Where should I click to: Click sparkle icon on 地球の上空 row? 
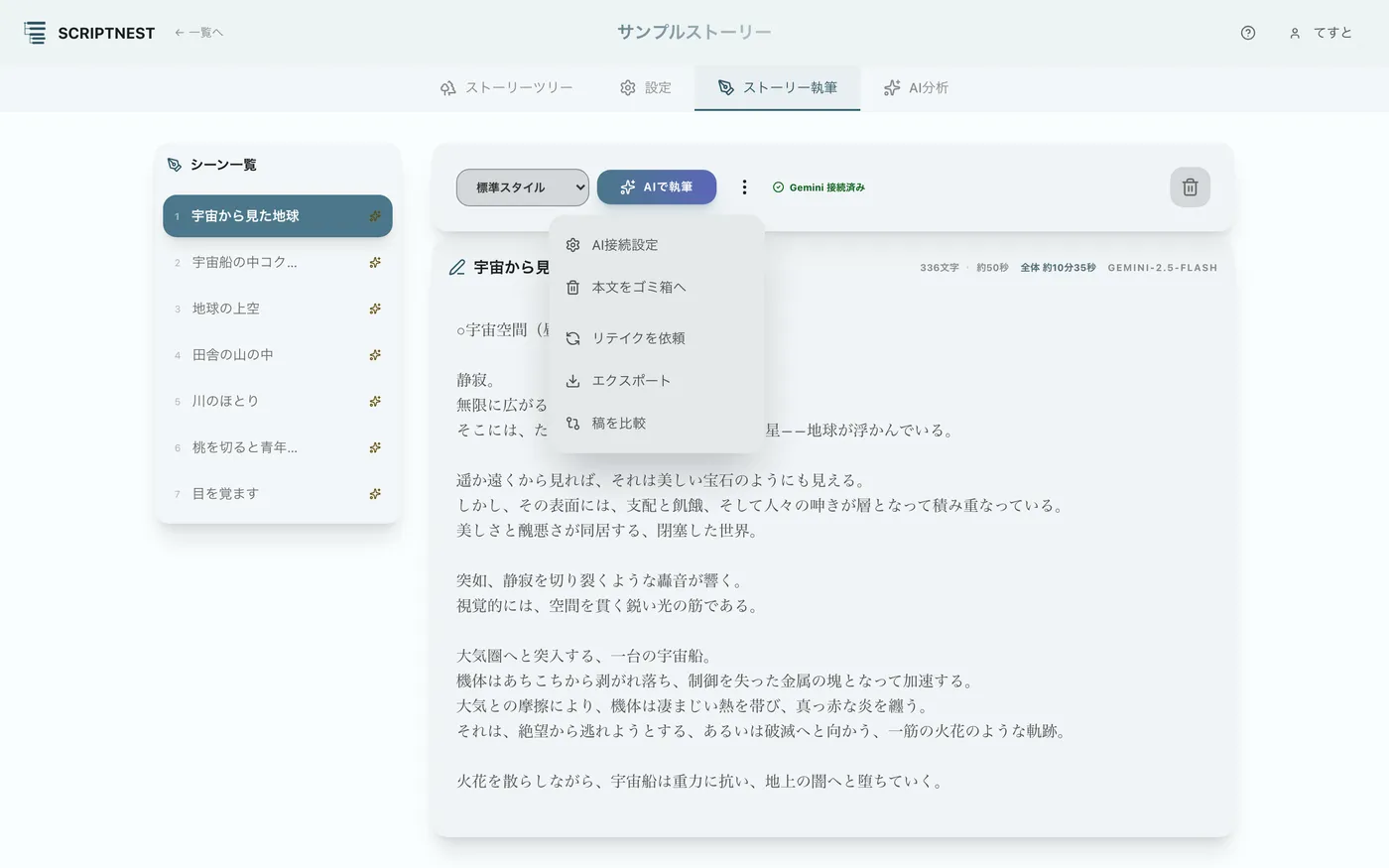pos(375,309)
